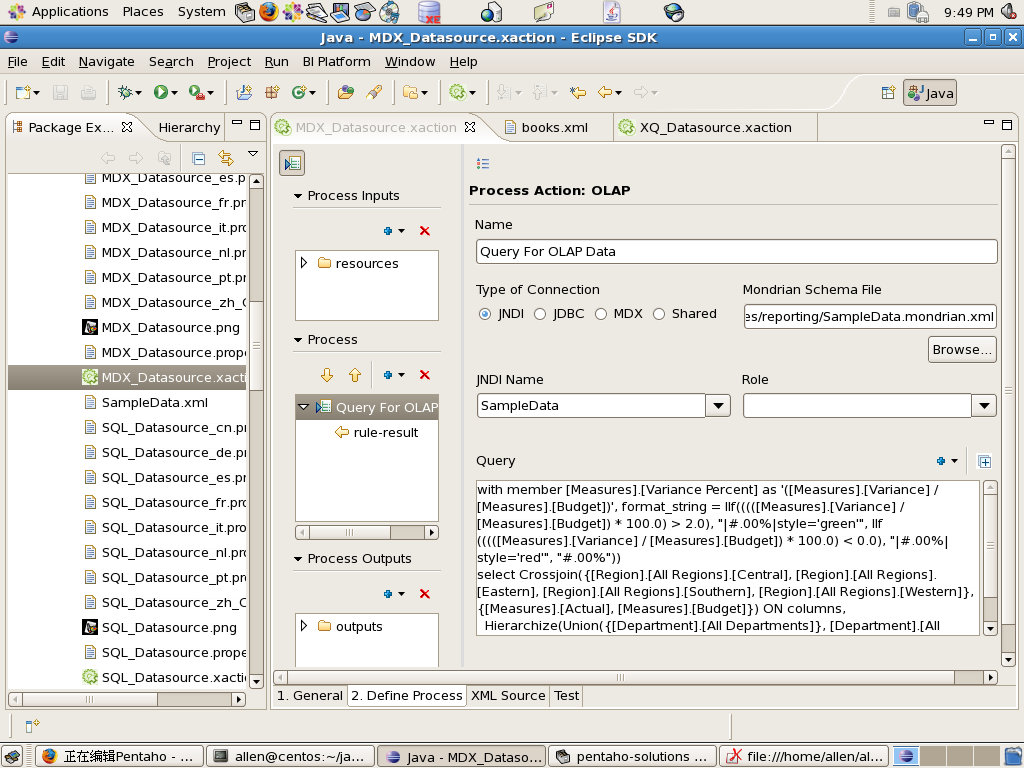Open the JNDI Name dropdown
Viewport: 1024px width, 768px height.
pyautogui.click(x=718, y=406)
